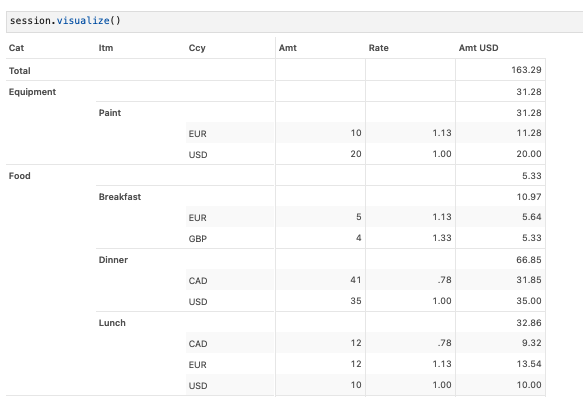
Task: Select the Ccy column header
Action: tap(197, 48)
